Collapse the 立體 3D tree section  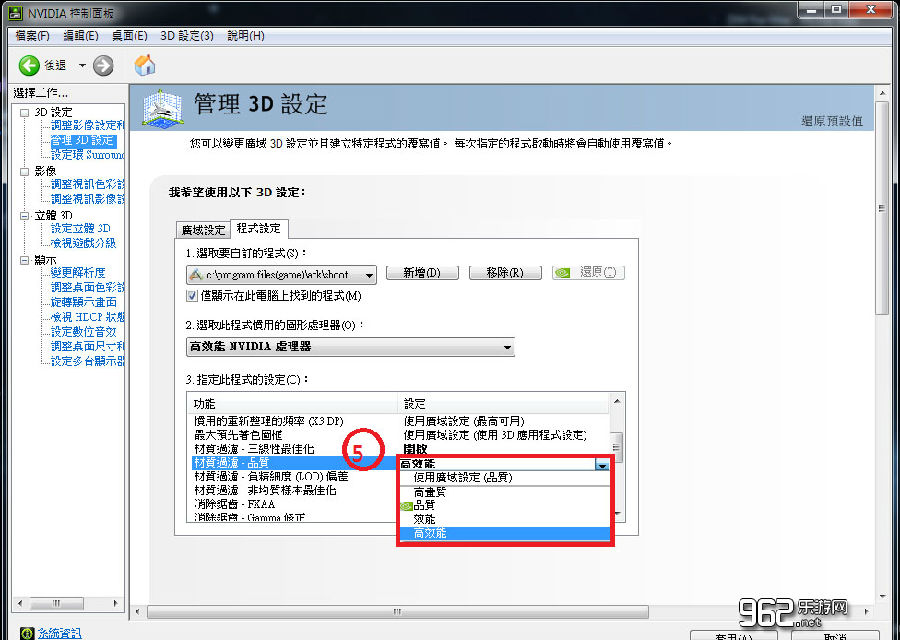(26, 215)
